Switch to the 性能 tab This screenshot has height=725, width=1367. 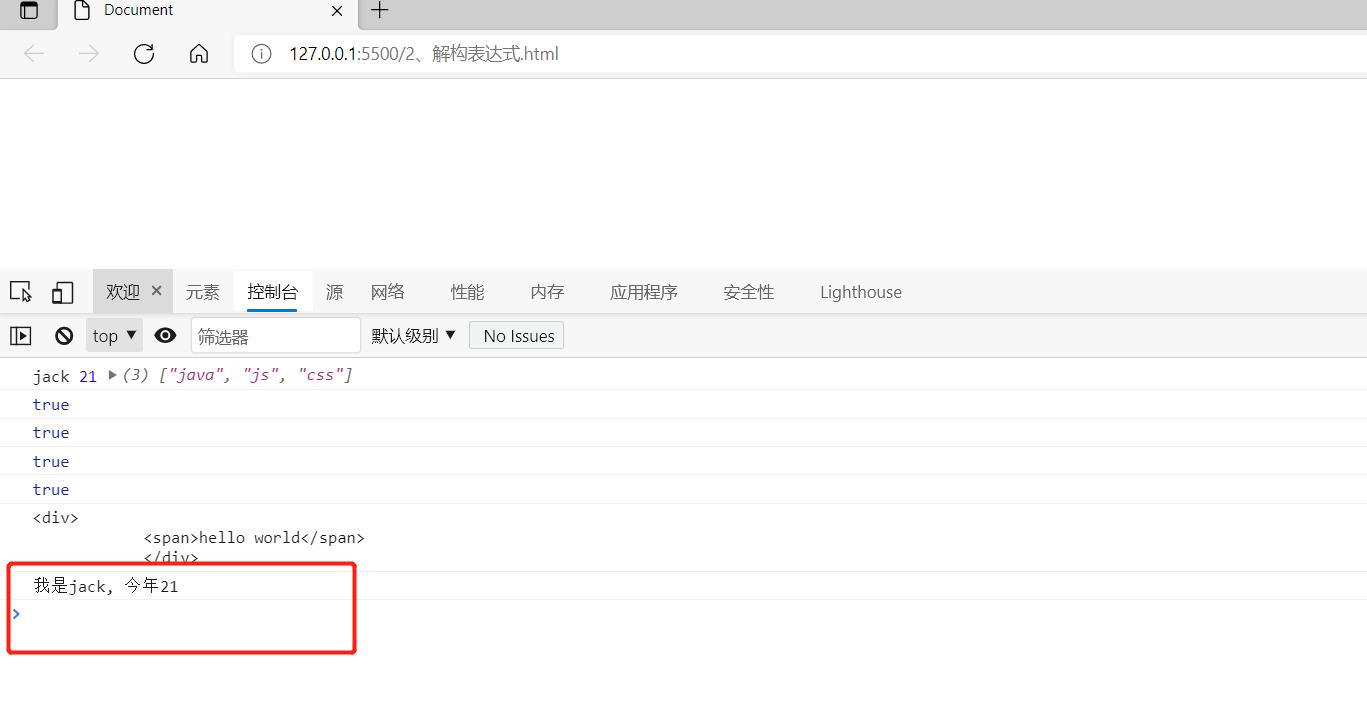point(467,292)
